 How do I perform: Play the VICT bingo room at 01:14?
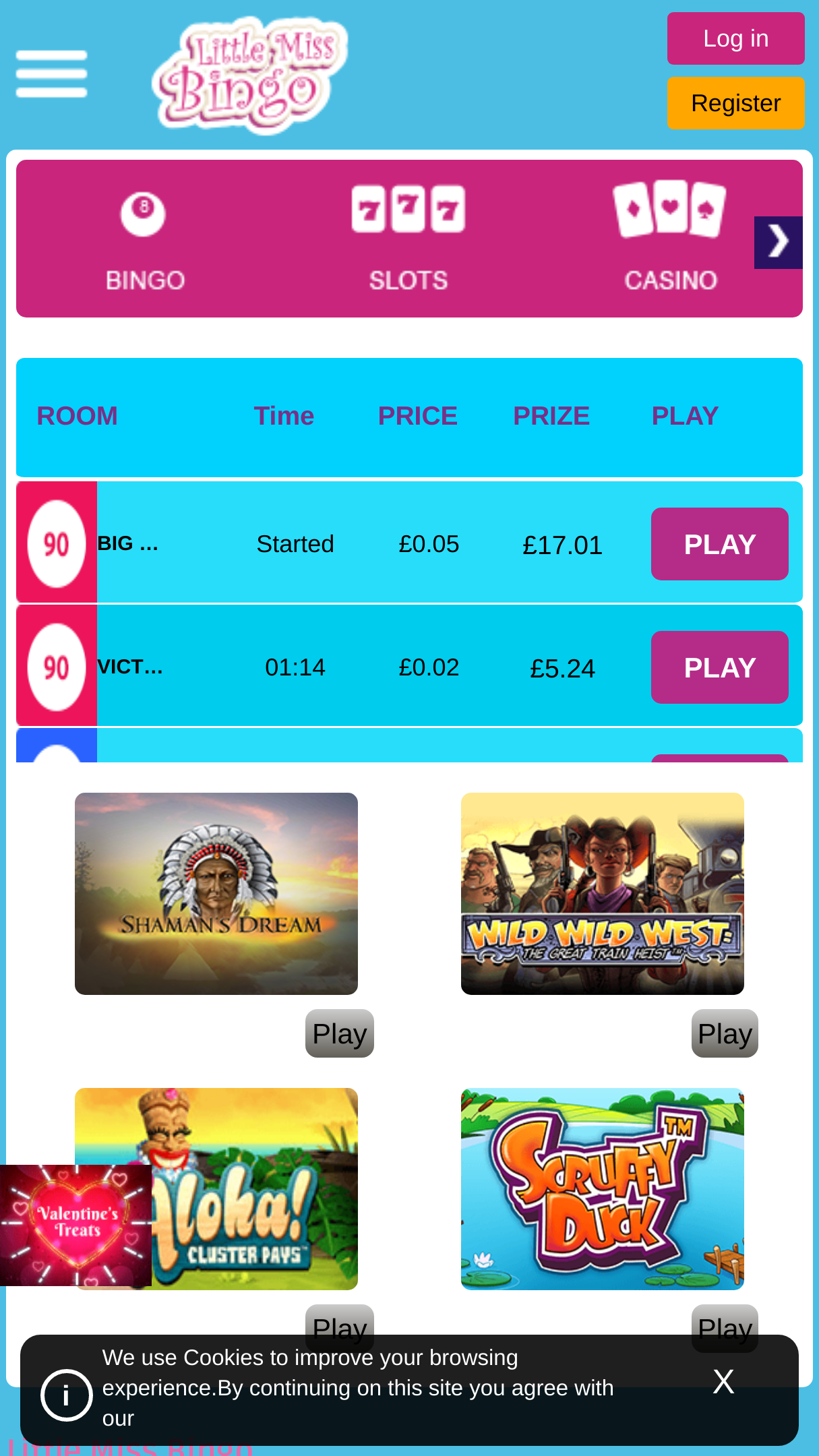click(x=720, y=667)
